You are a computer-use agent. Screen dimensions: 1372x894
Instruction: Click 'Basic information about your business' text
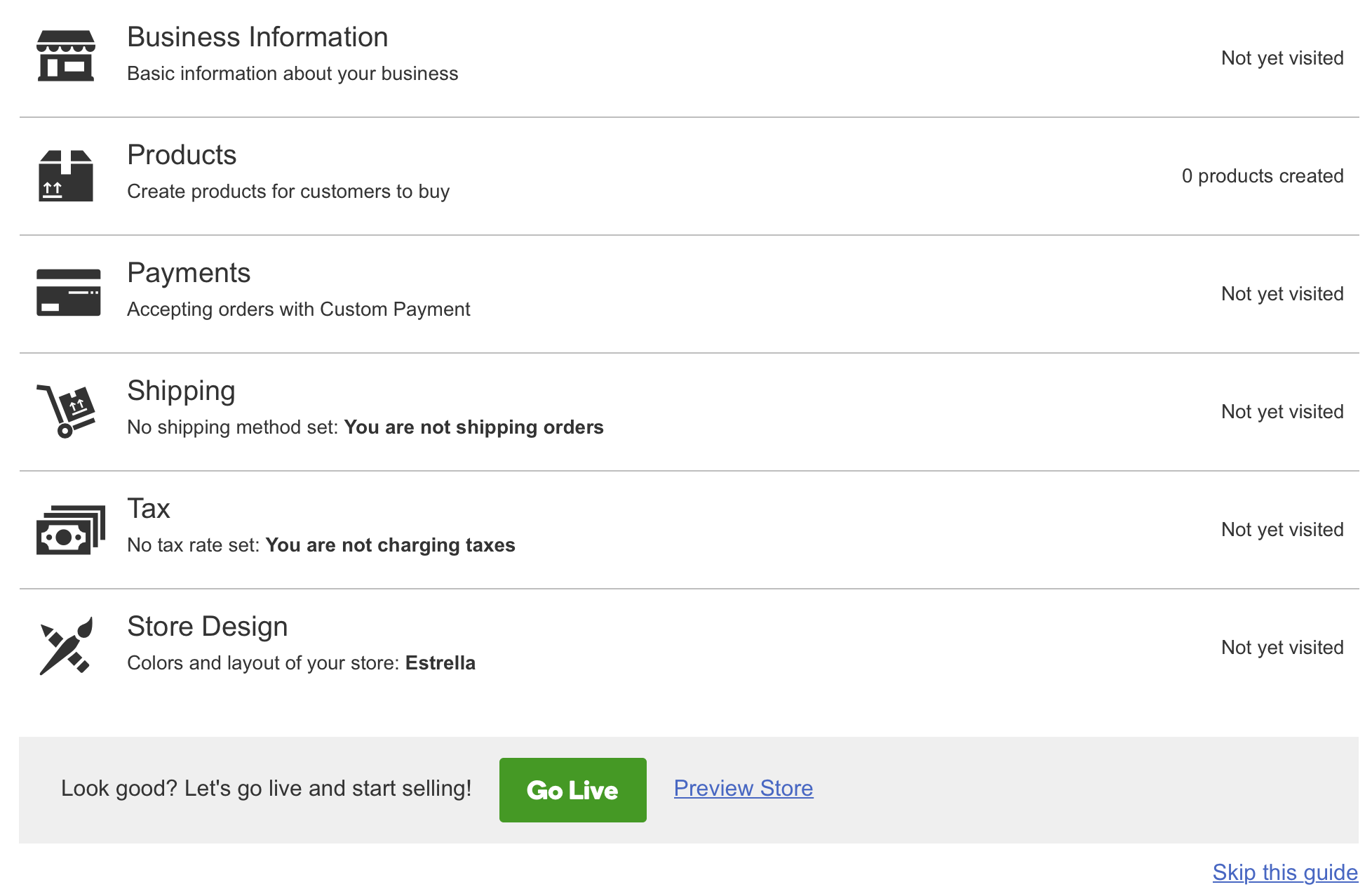292,74
